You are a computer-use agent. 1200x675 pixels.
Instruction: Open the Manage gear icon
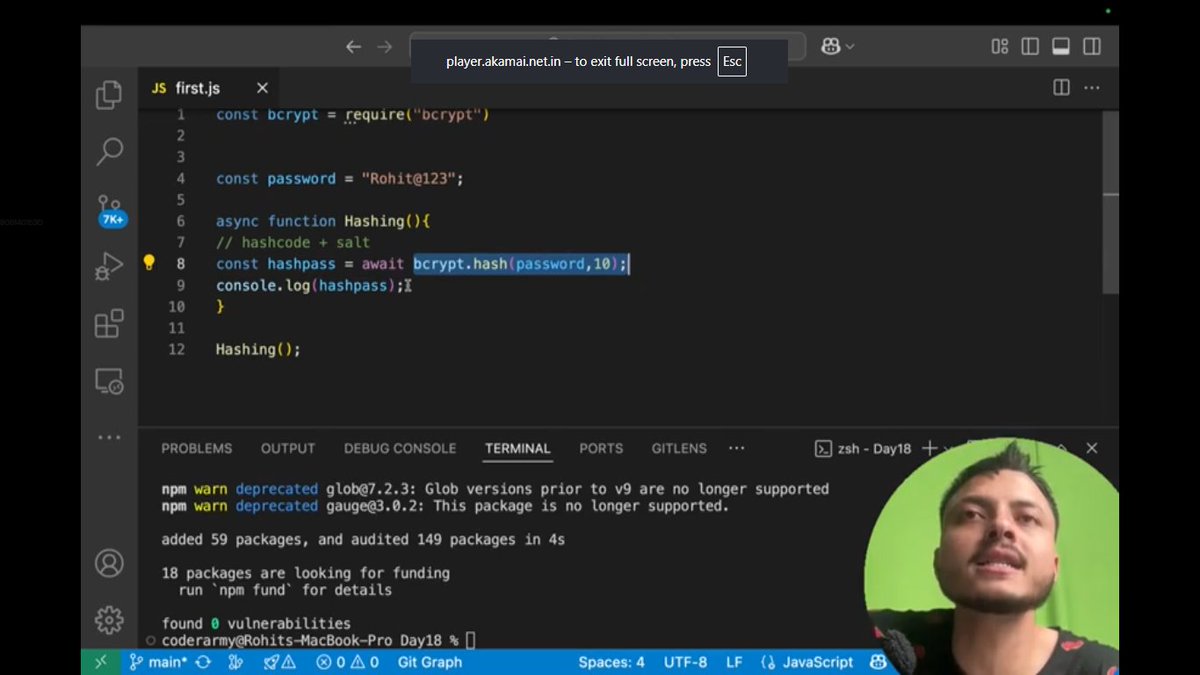coord(109,620)
